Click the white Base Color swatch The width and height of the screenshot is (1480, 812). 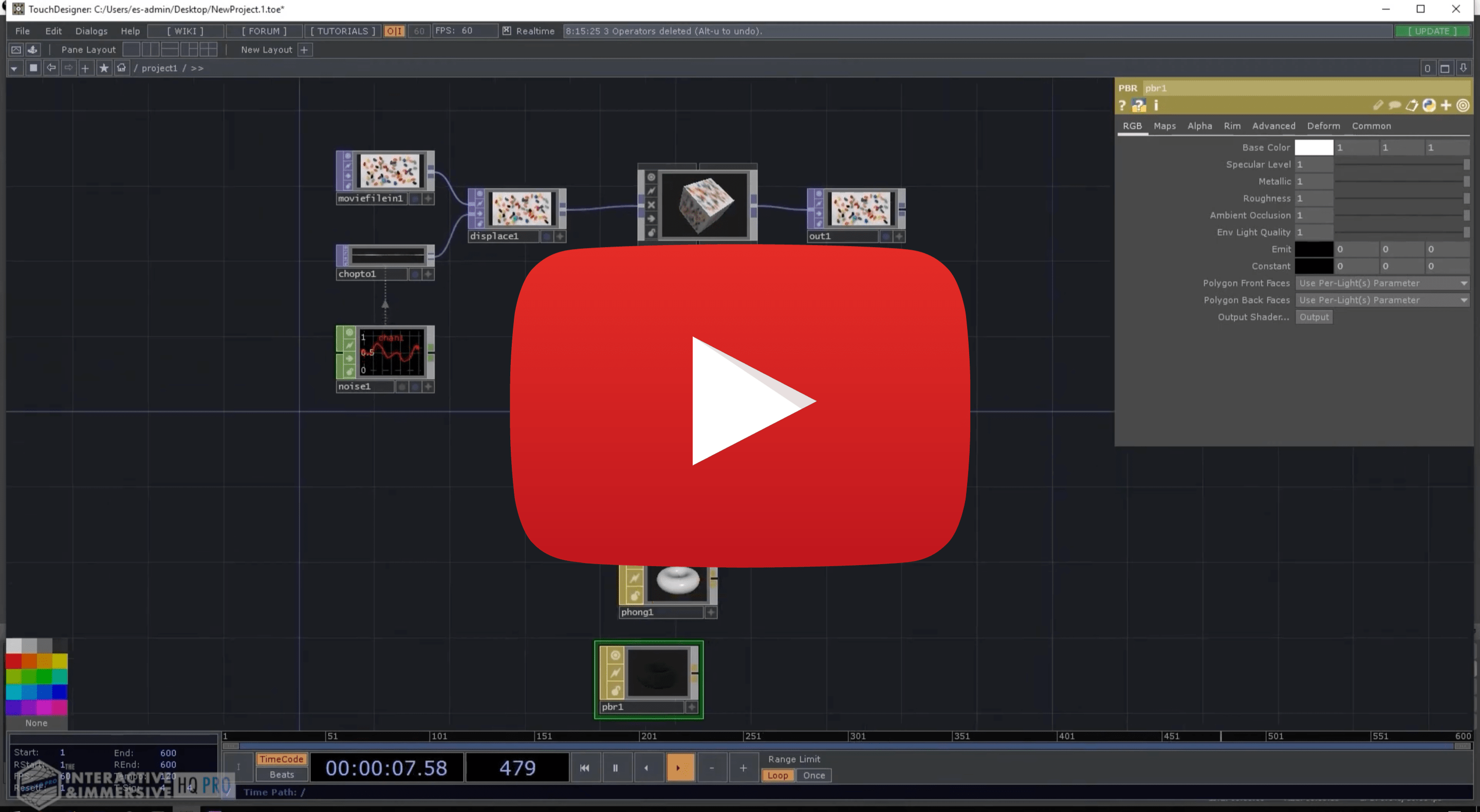click(x=1313, y=147)
